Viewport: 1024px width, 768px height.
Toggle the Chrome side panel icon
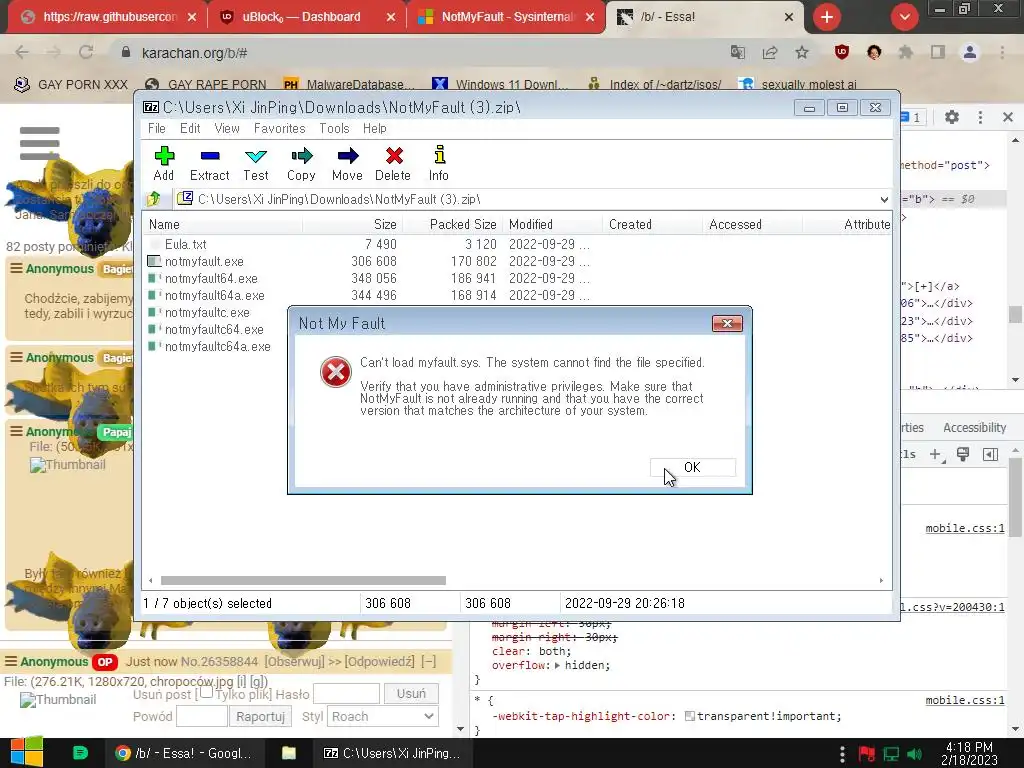(x=938, y=52)
